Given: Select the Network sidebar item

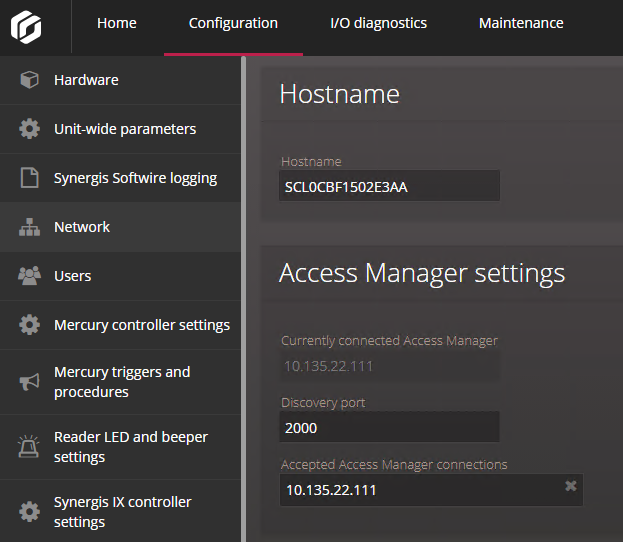Looking at the screenshot, I should 120,227.
